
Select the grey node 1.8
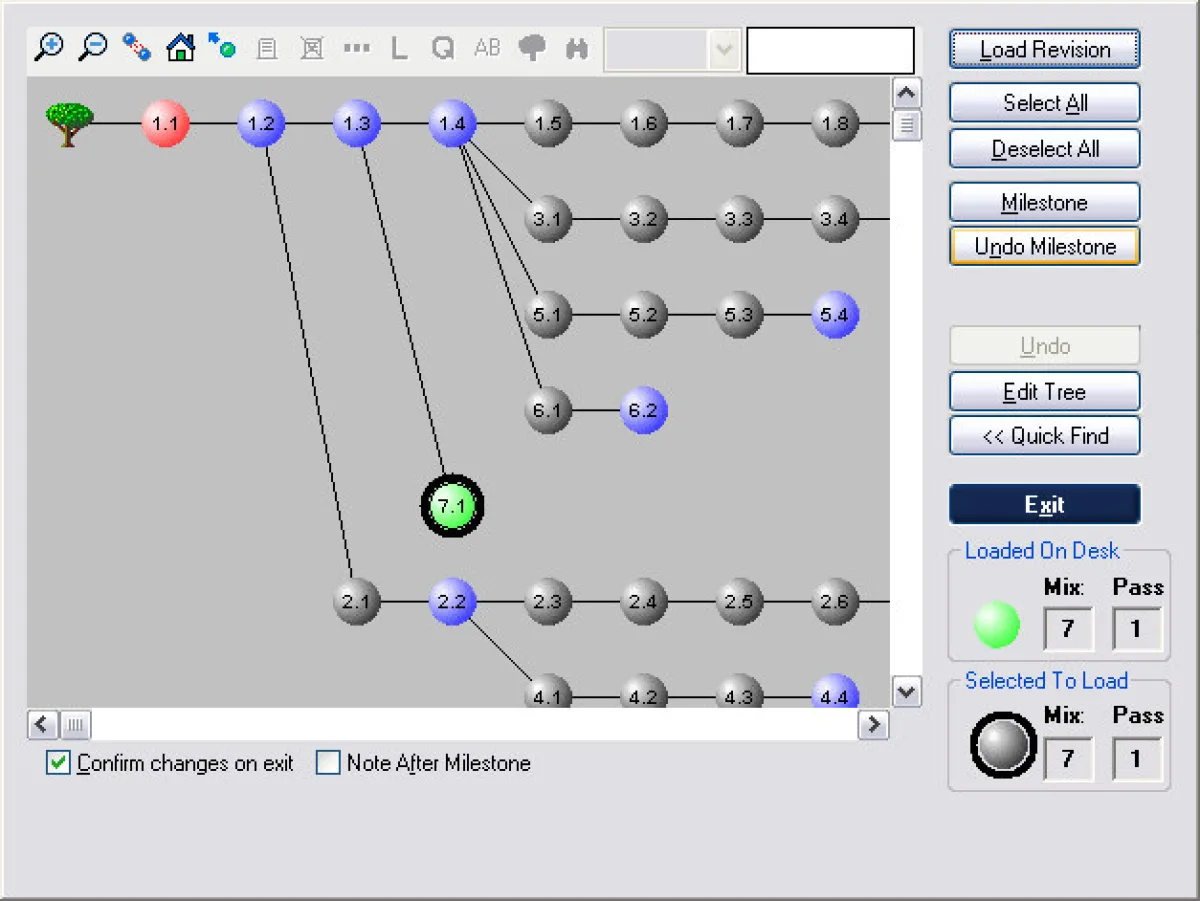(x=835, y=124)
